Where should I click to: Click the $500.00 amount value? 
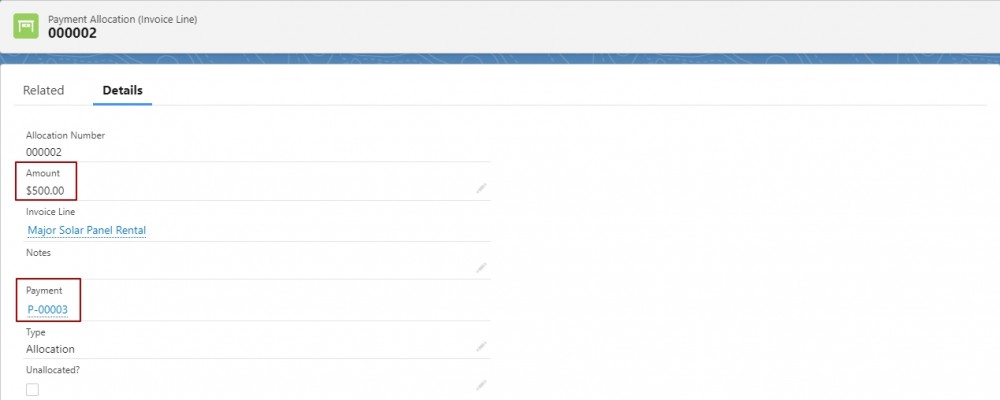45,190
